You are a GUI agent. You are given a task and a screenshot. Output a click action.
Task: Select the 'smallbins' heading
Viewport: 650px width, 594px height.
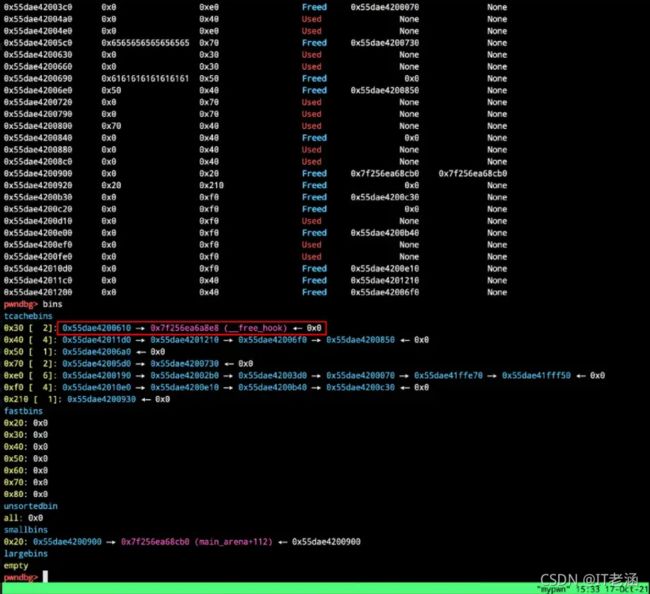click(x=26, y=530)
